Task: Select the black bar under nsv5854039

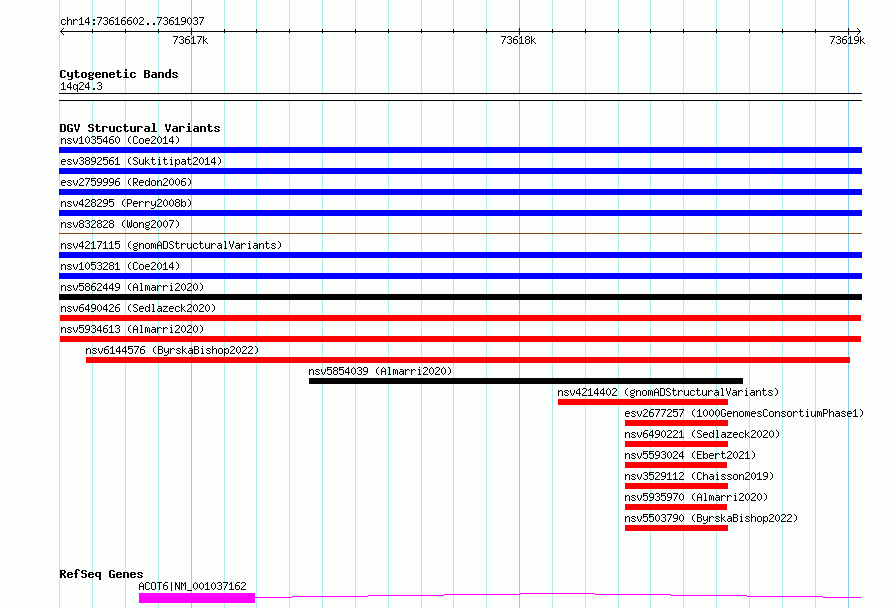Action: (526, 381)
